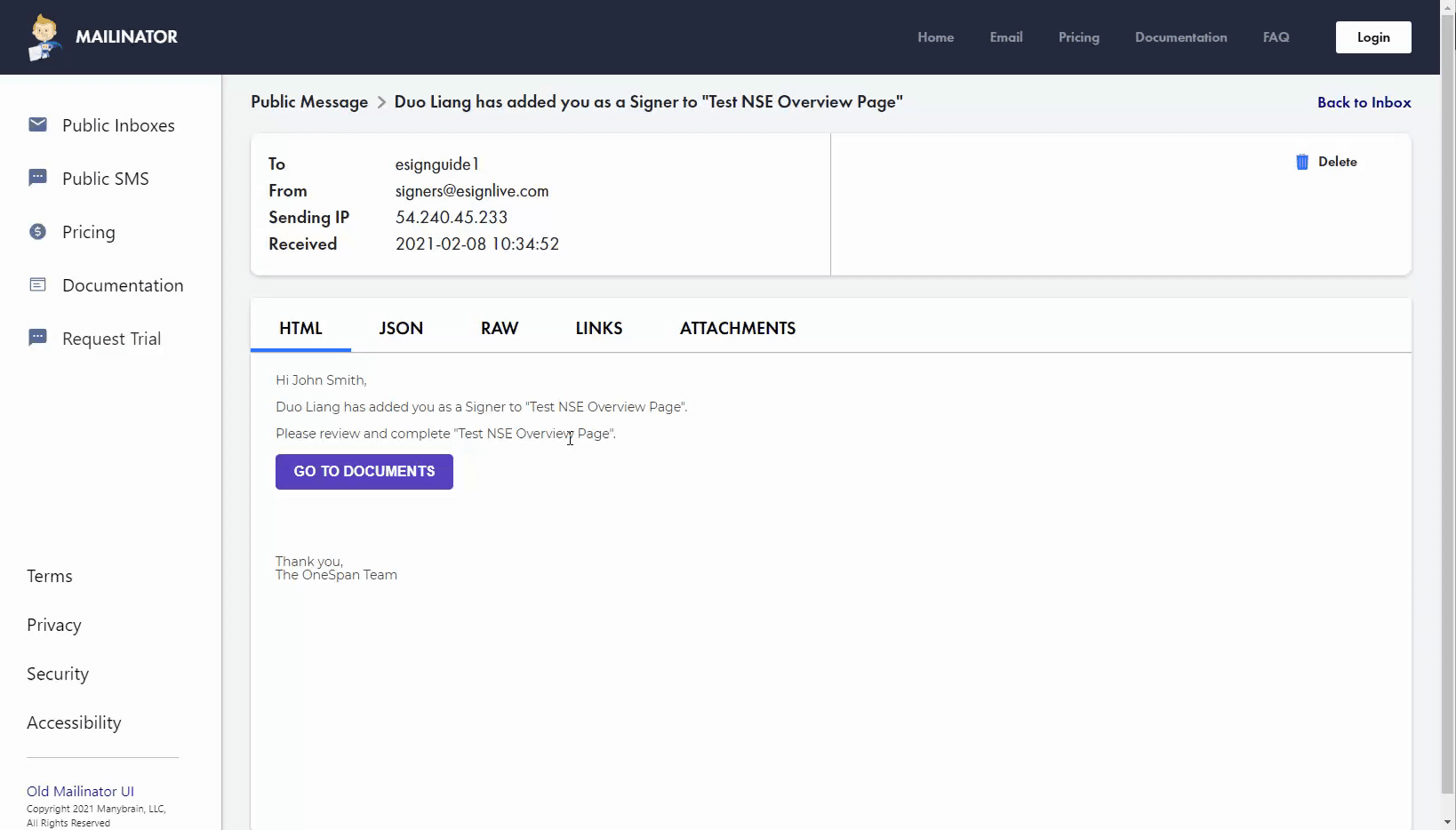Open the HTML tab
This screenshot has width=1456, height=830.
coord(300,328)
